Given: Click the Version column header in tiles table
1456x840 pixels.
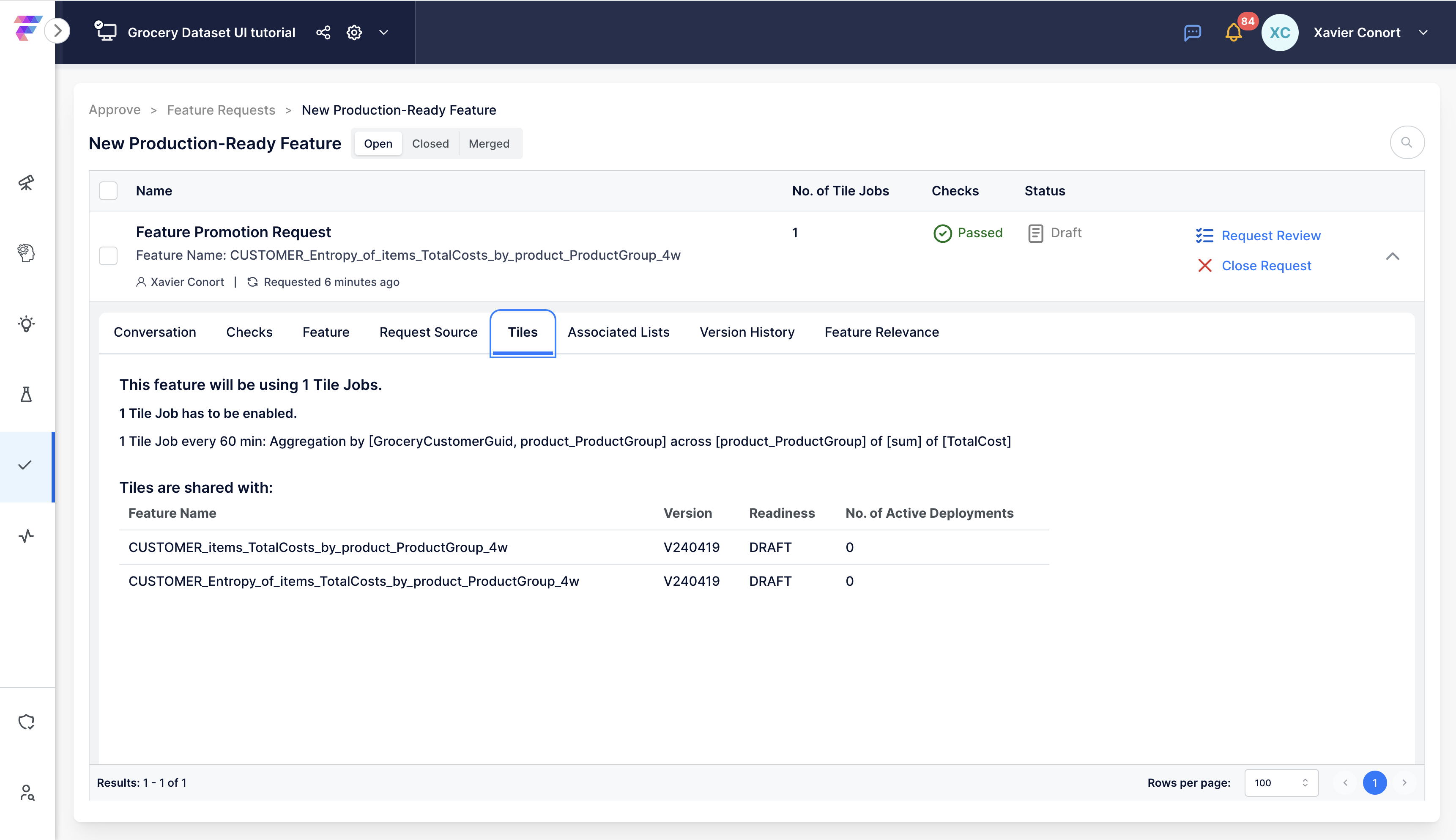Looking at the screenshot, I should pyautogui.click(x=688, y=513).
